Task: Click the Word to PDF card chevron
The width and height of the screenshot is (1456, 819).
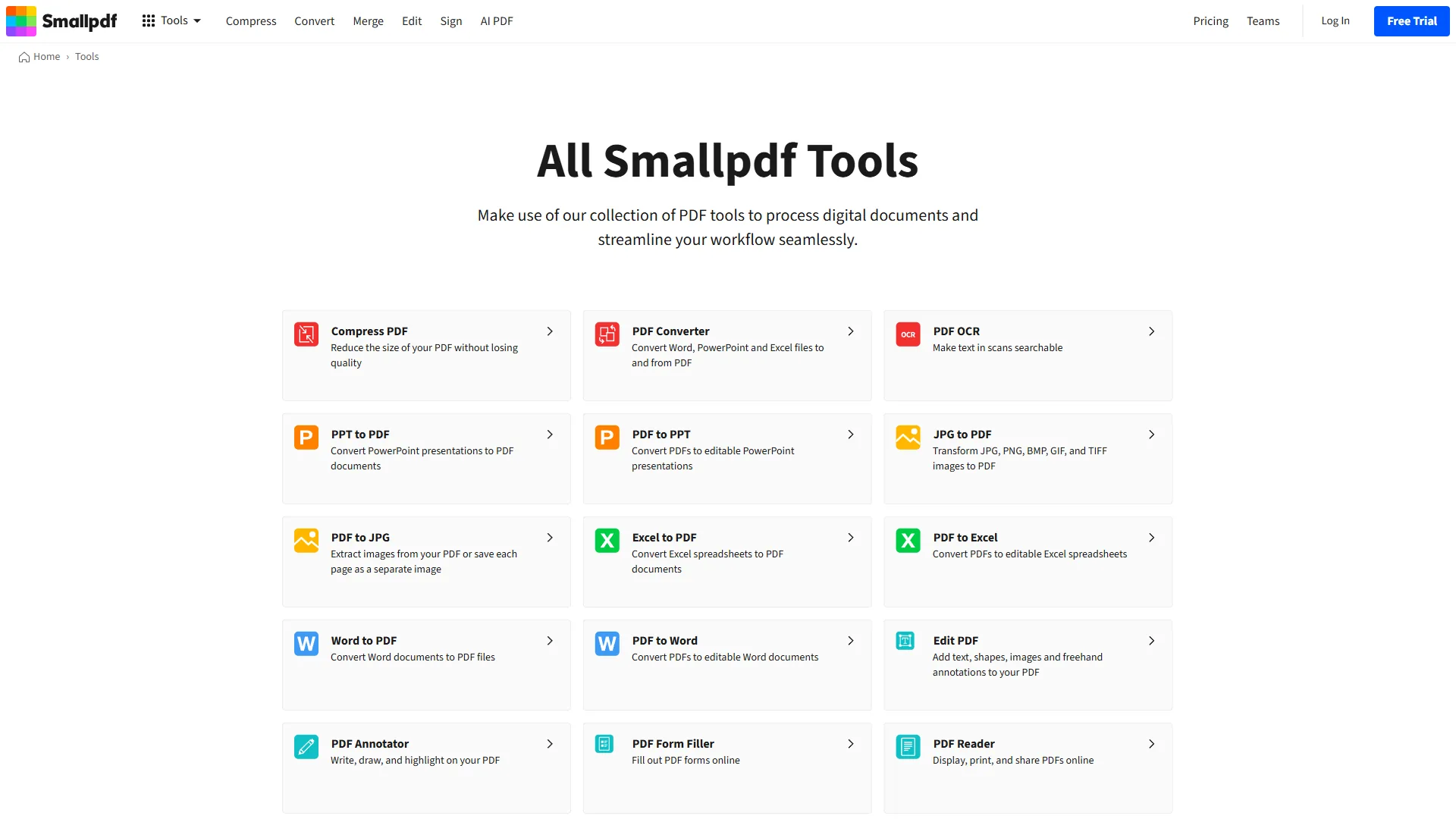Action: point(550,641)
